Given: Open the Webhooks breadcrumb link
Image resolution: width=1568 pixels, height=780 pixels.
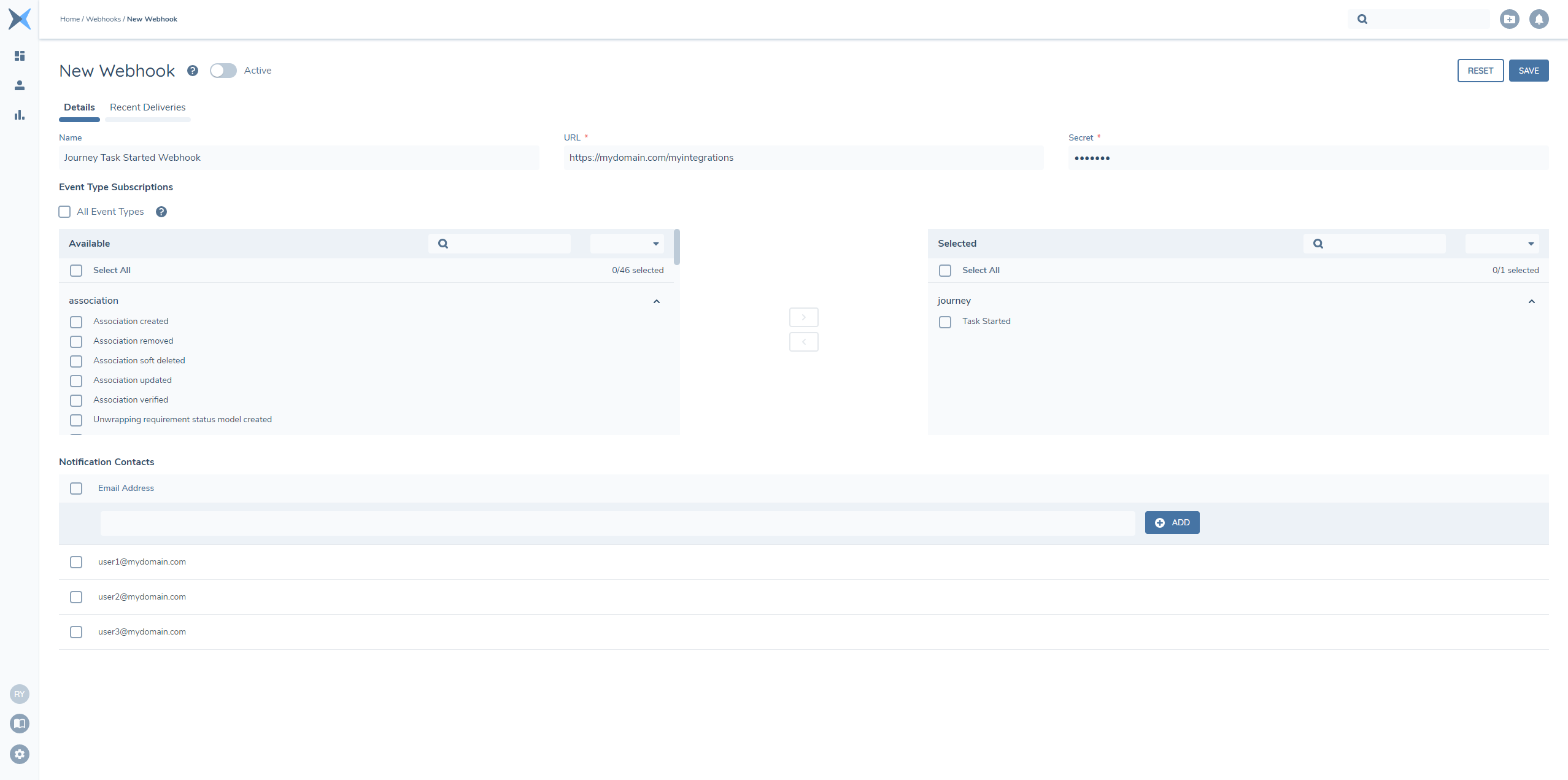Looking at the screenshot, I should 102,18.
